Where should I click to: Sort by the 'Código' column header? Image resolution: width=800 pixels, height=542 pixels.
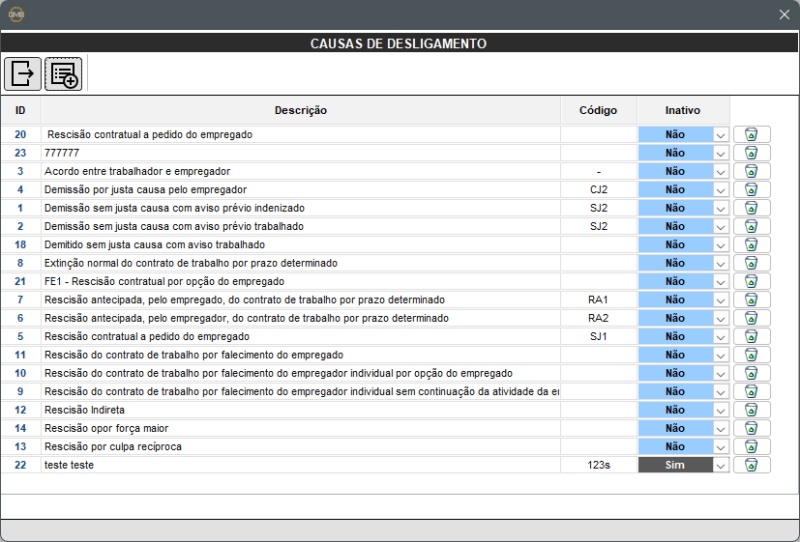tap(598, 110)
